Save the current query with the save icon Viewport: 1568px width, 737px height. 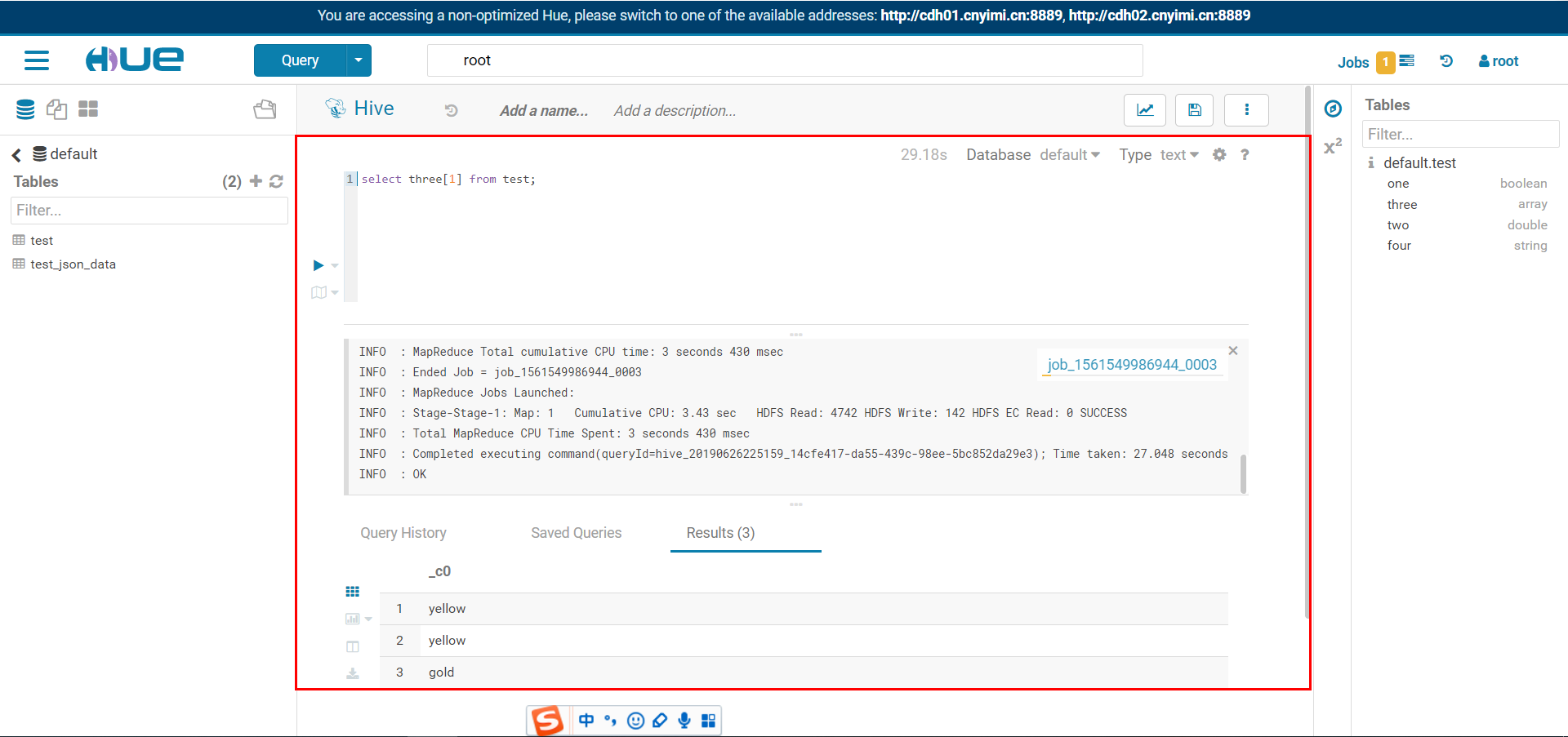point(1194,109)
